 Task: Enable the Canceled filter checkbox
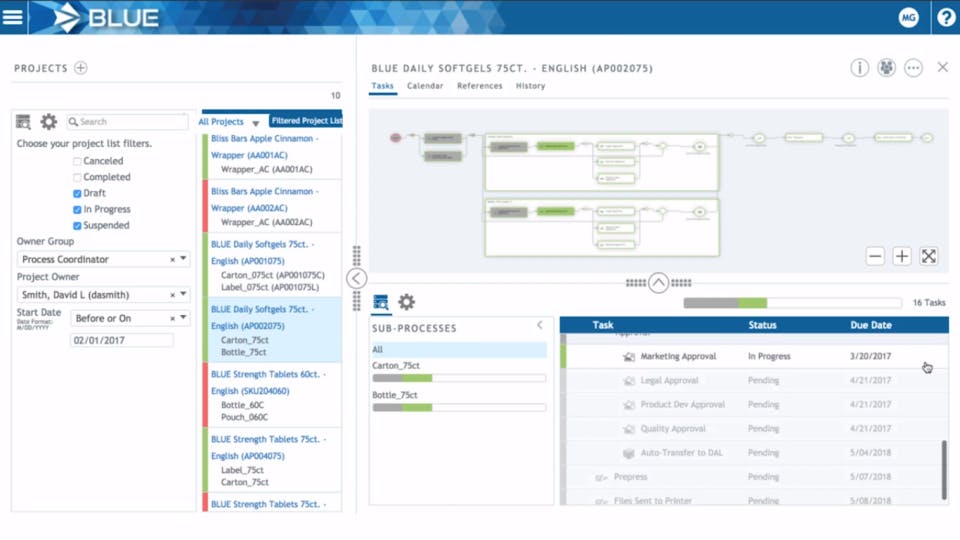[x=77, y=162]
